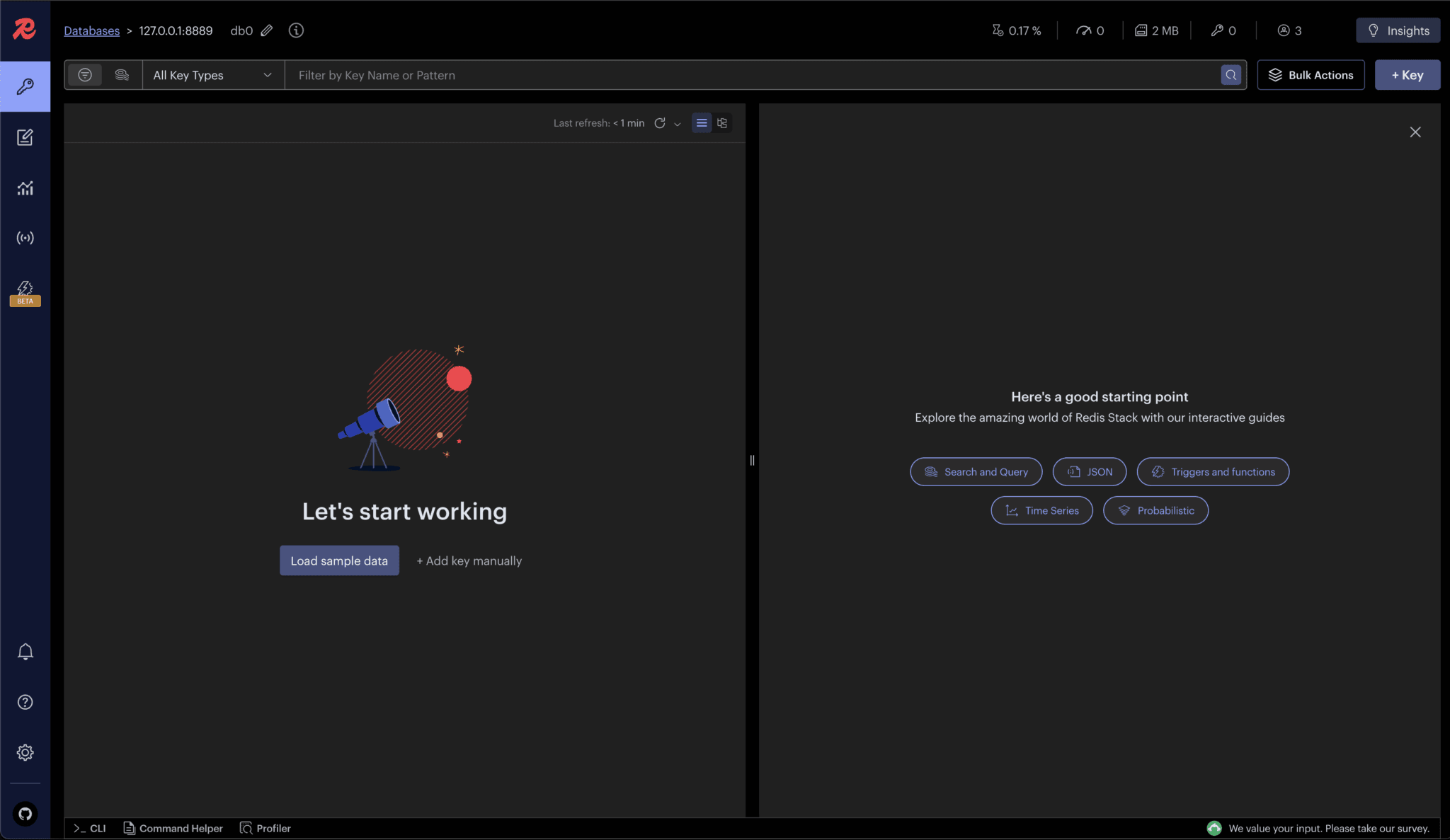Open the CLI panel
Viewport: 1450px width, 840px height.
click(89, 828)
